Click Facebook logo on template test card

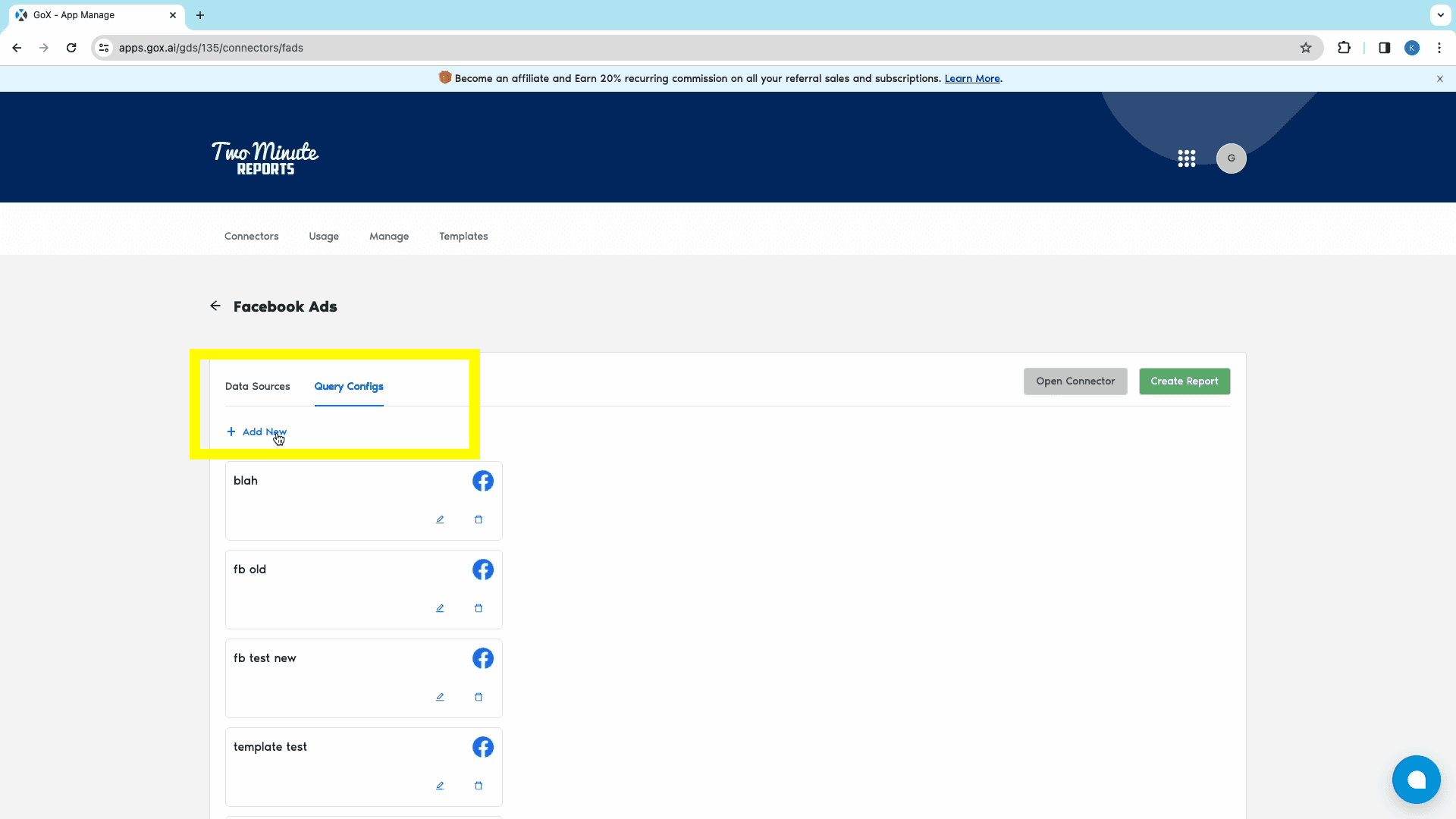pos(483,747)
